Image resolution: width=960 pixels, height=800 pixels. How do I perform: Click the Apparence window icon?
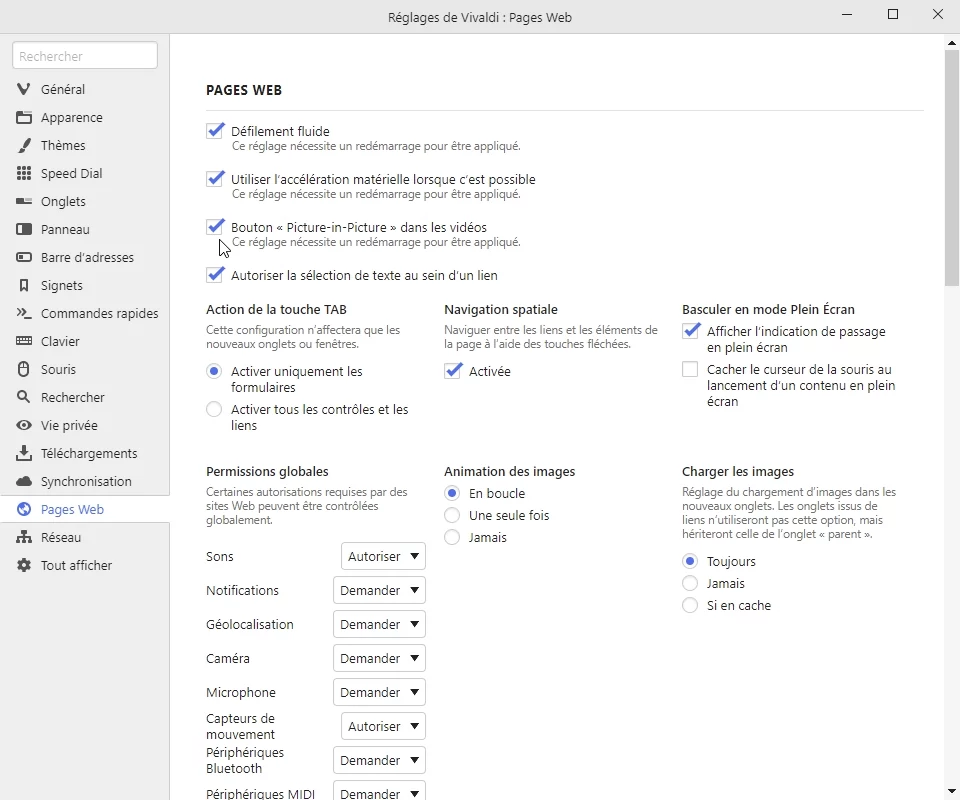coord(23,118)
